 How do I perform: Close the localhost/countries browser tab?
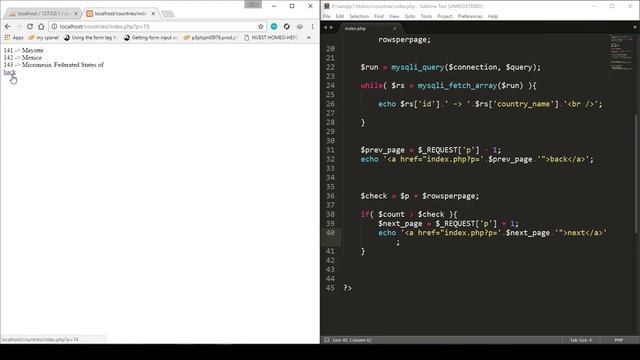click(153, 13)
